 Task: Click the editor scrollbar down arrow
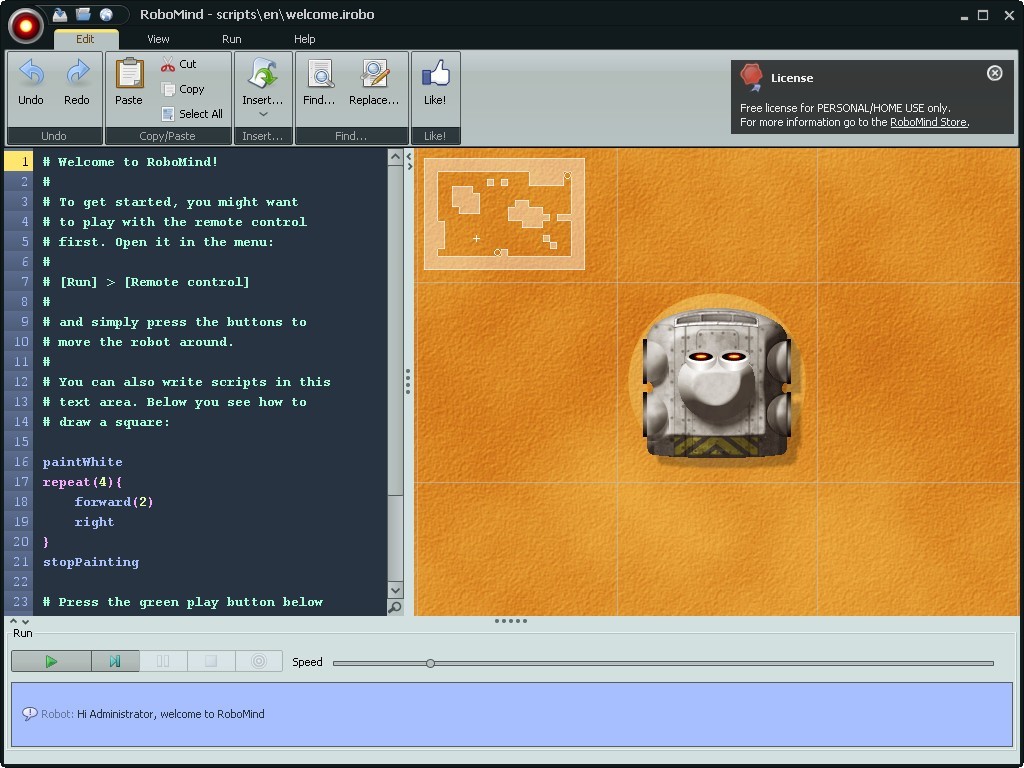pyautogui.click(x=395, y=590)
